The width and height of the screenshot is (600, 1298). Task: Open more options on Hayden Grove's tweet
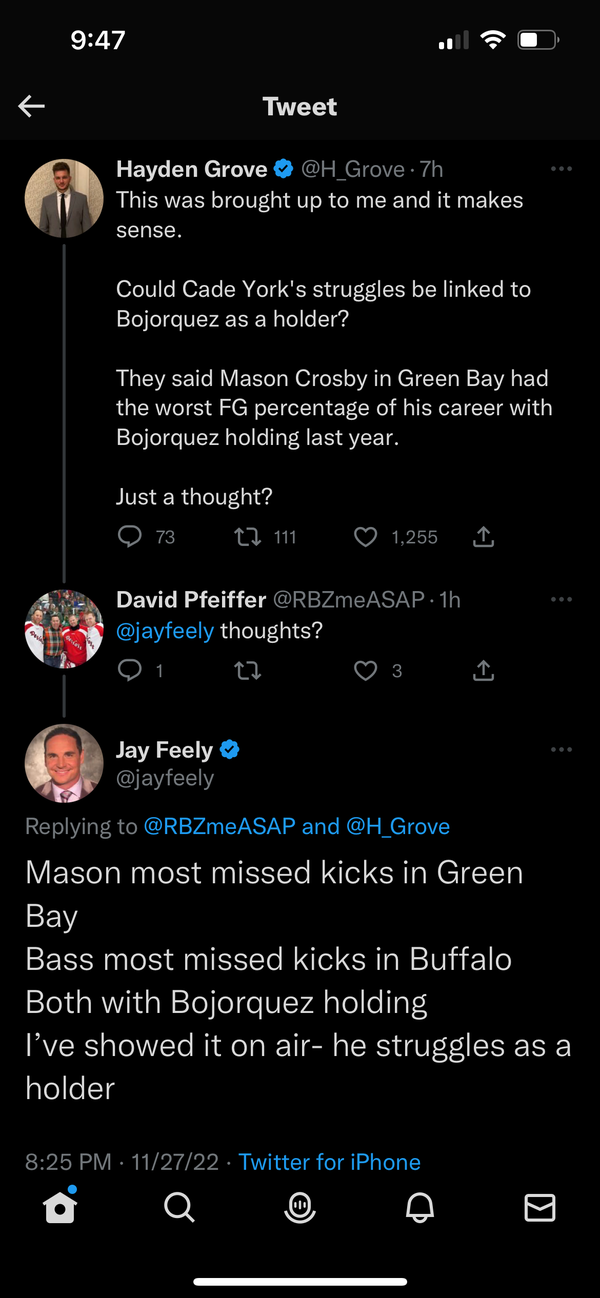click(x=562, y=169)
